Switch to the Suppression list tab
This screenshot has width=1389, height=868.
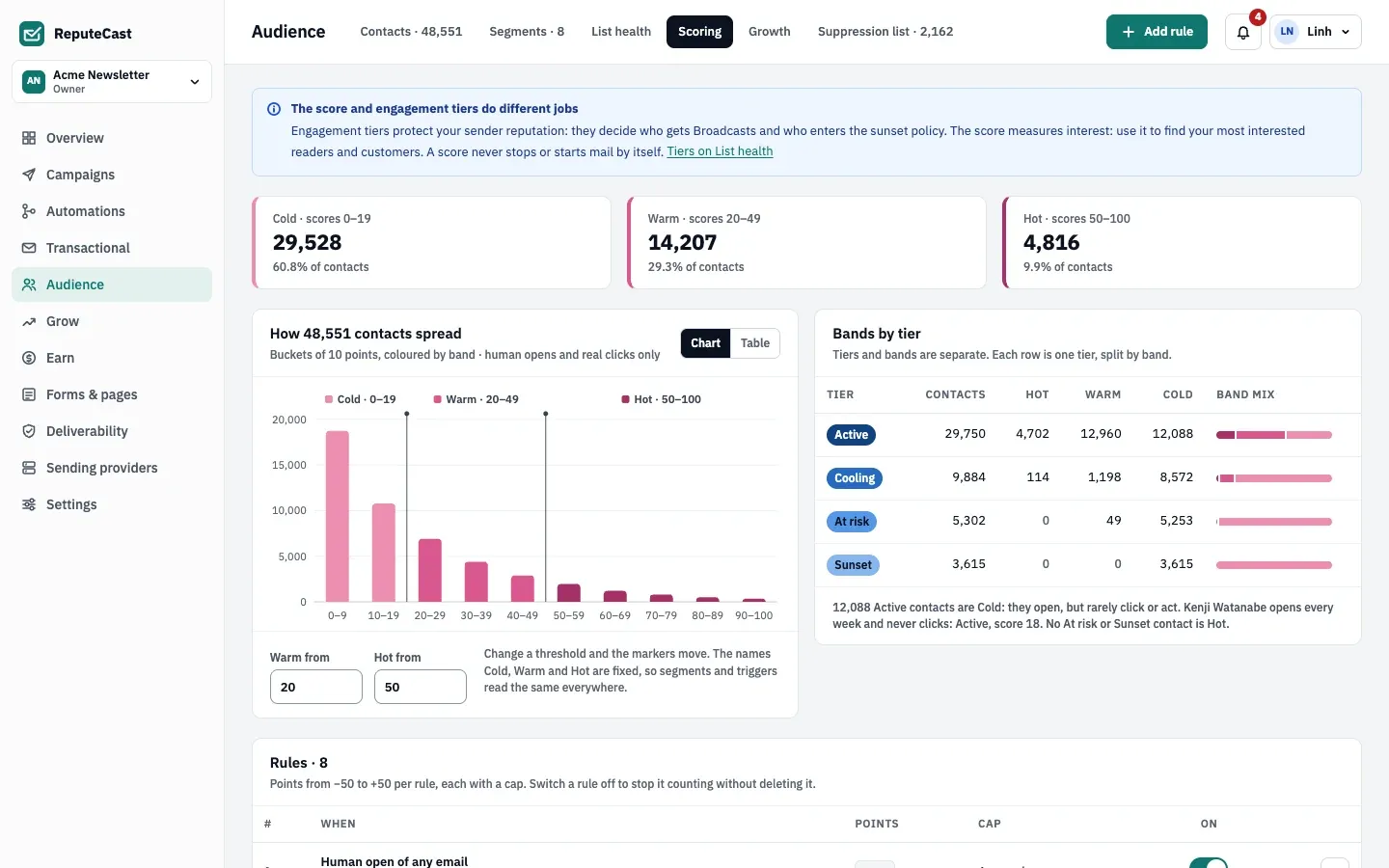(885, 32)
